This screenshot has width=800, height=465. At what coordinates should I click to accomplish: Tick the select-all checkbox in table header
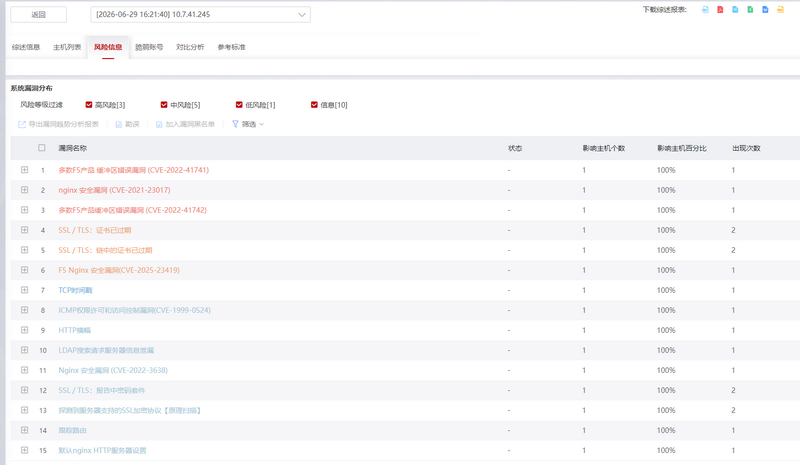tap(42, 148)
